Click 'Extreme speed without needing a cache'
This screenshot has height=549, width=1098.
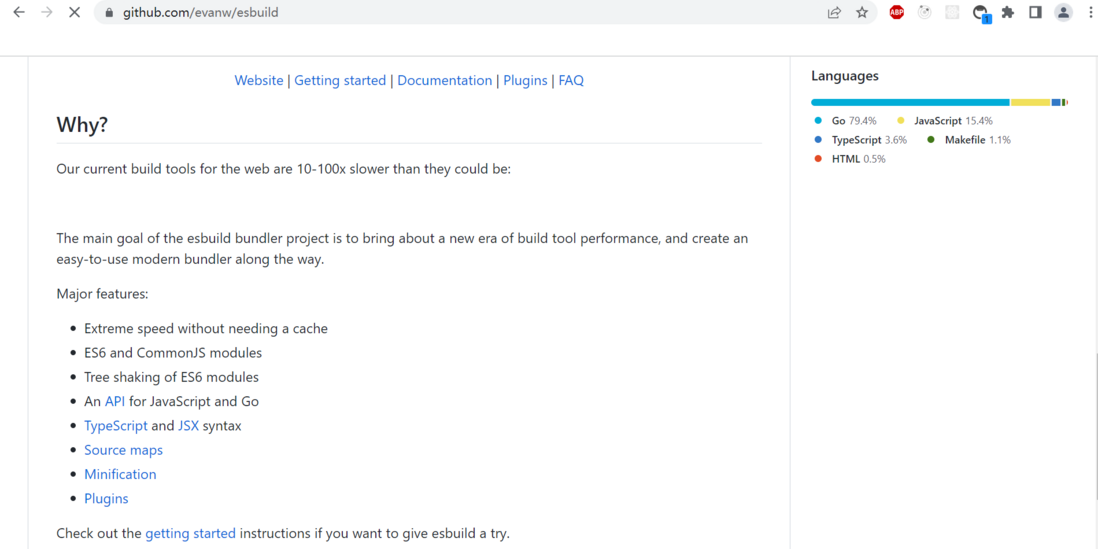206,328
